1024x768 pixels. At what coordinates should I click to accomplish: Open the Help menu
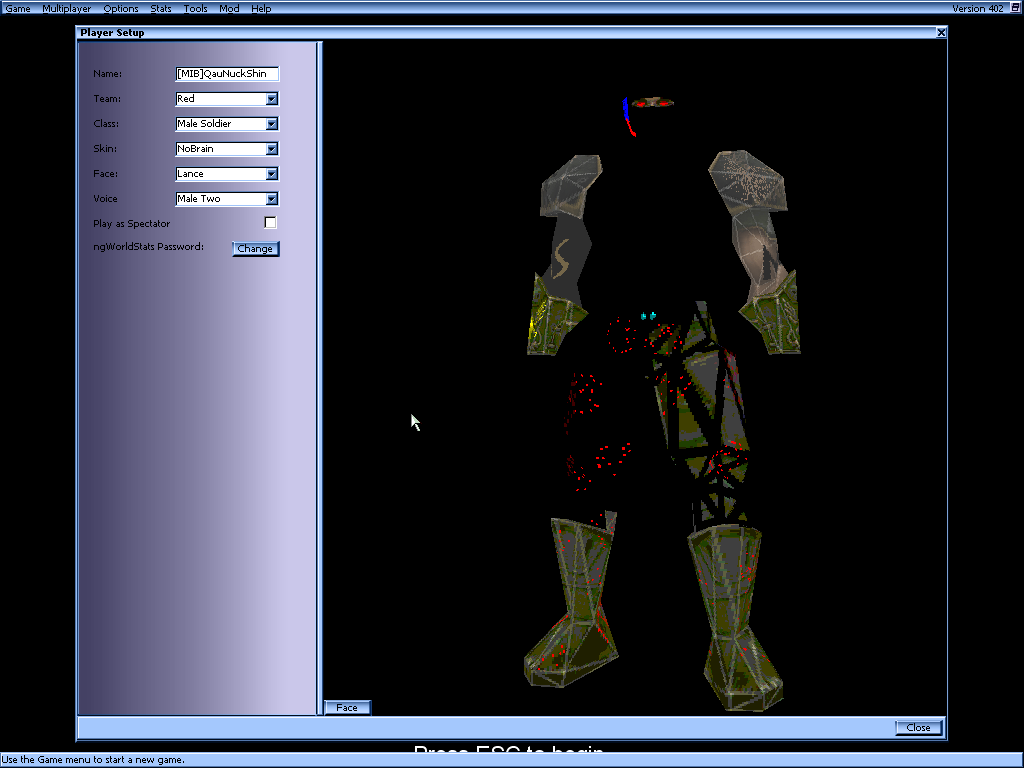tap(261, 8)
